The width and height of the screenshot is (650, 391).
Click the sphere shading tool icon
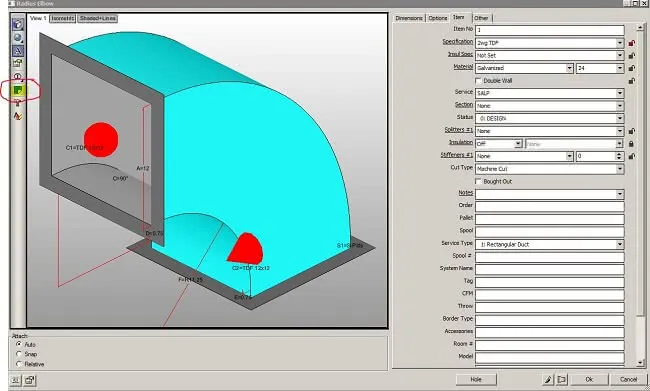click(18, 38)
